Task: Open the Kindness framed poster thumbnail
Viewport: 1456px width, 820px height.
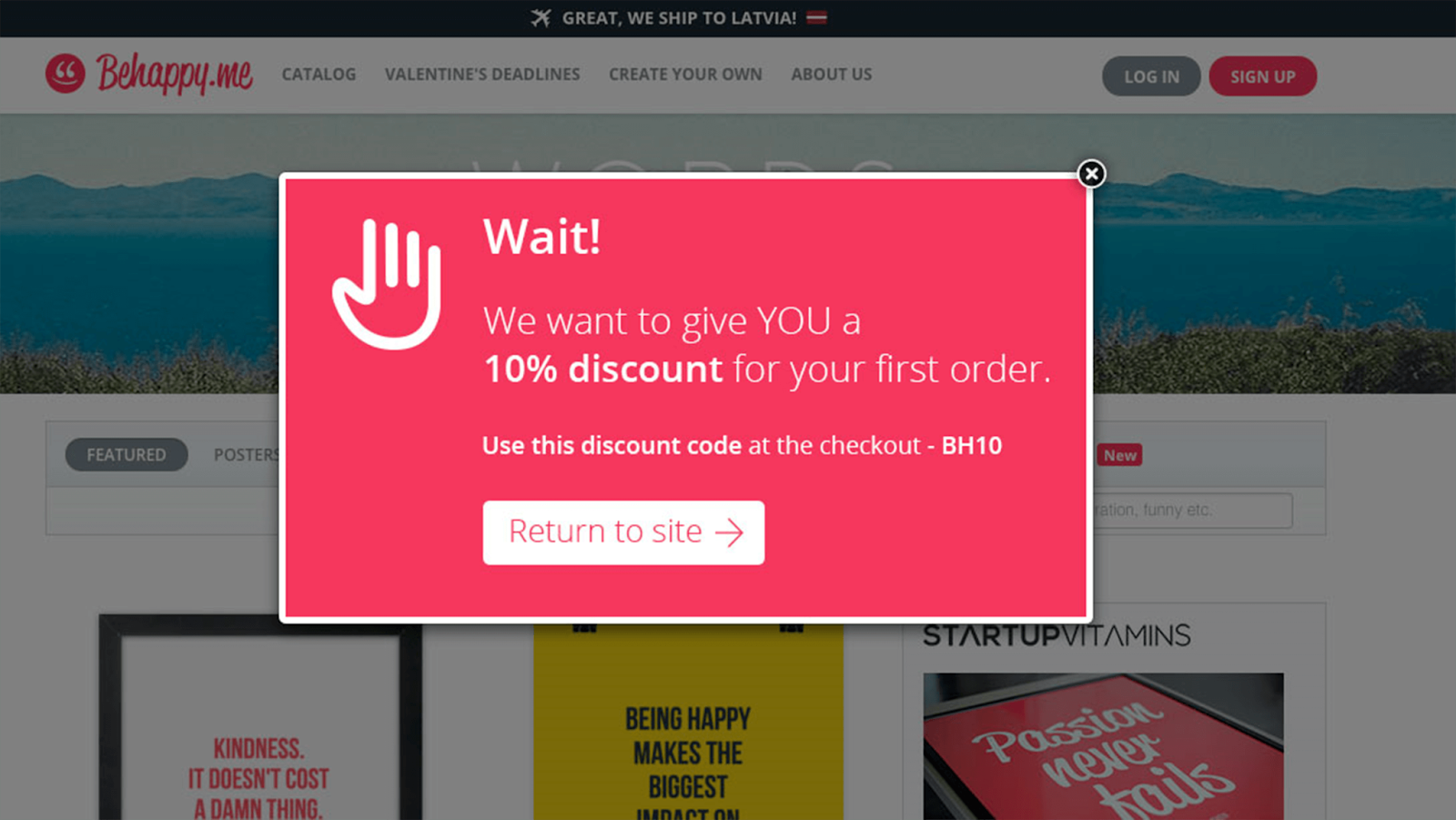Action: (260, 717)
